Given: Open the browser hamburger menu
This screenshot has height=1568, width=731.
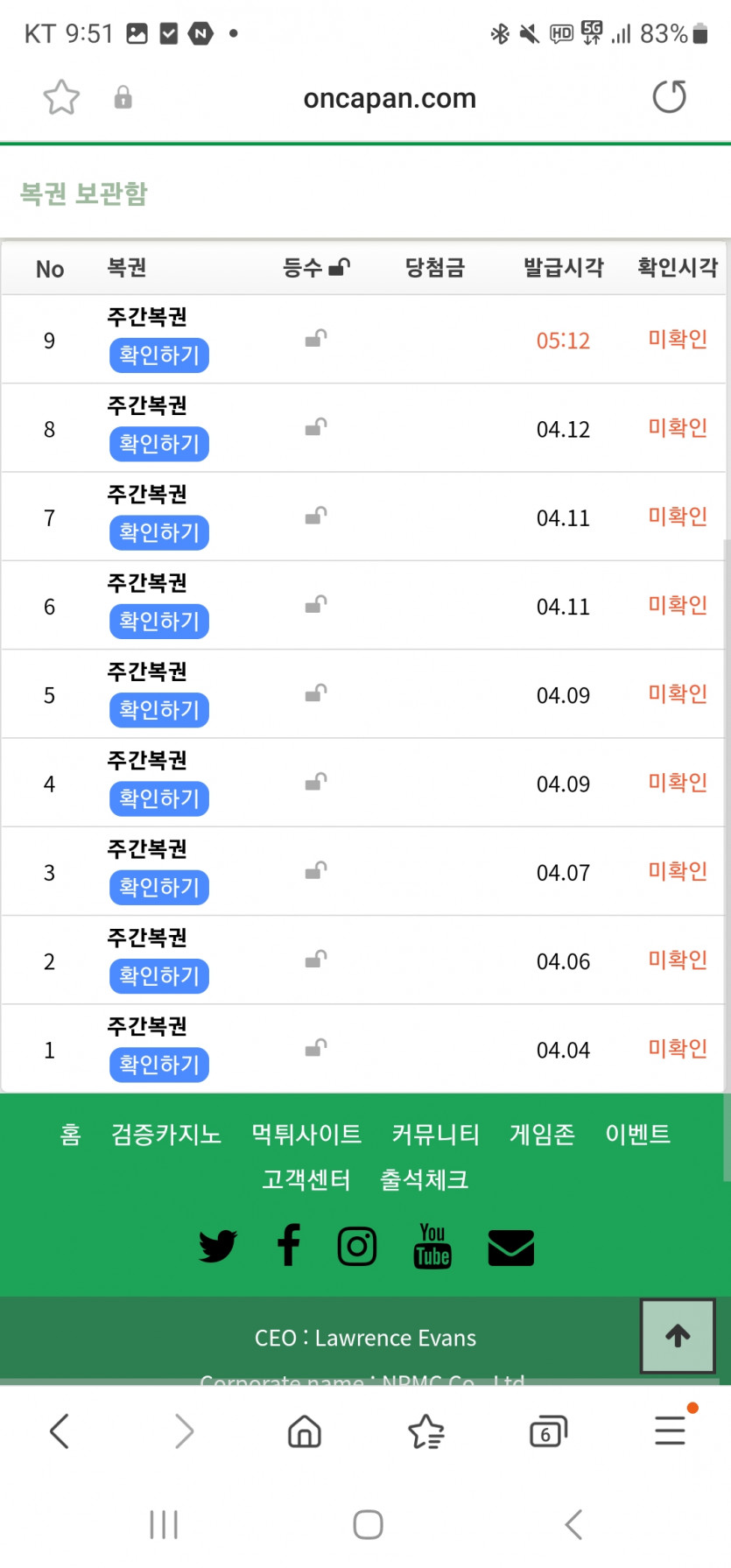Looking at the screenshot, I should [x=671, y=1430].
